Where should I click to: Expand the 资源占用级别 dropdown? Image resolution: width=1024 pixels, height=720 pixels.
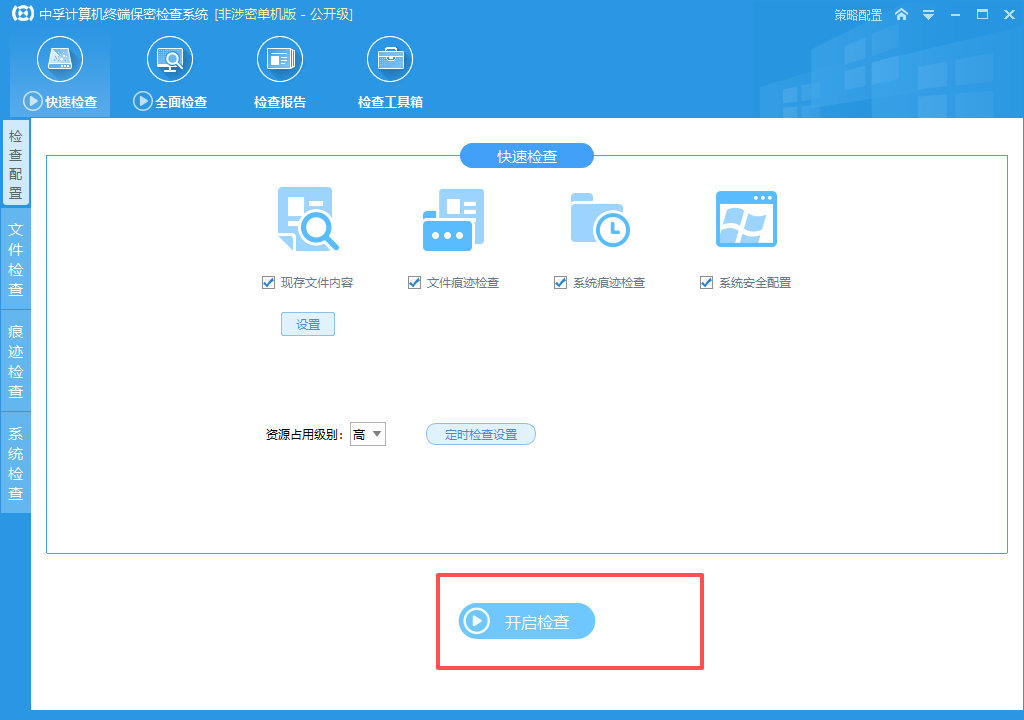(368, 434)
